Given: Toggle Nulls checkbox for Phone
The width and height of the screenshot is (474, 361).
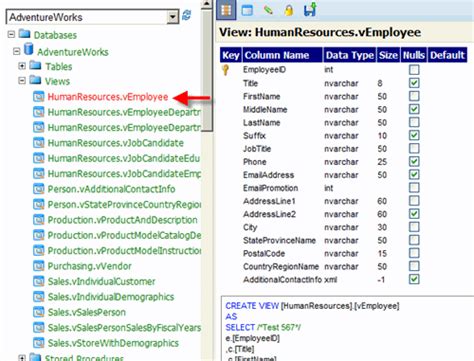Looking at the screenshot, I should click(414, 162).
